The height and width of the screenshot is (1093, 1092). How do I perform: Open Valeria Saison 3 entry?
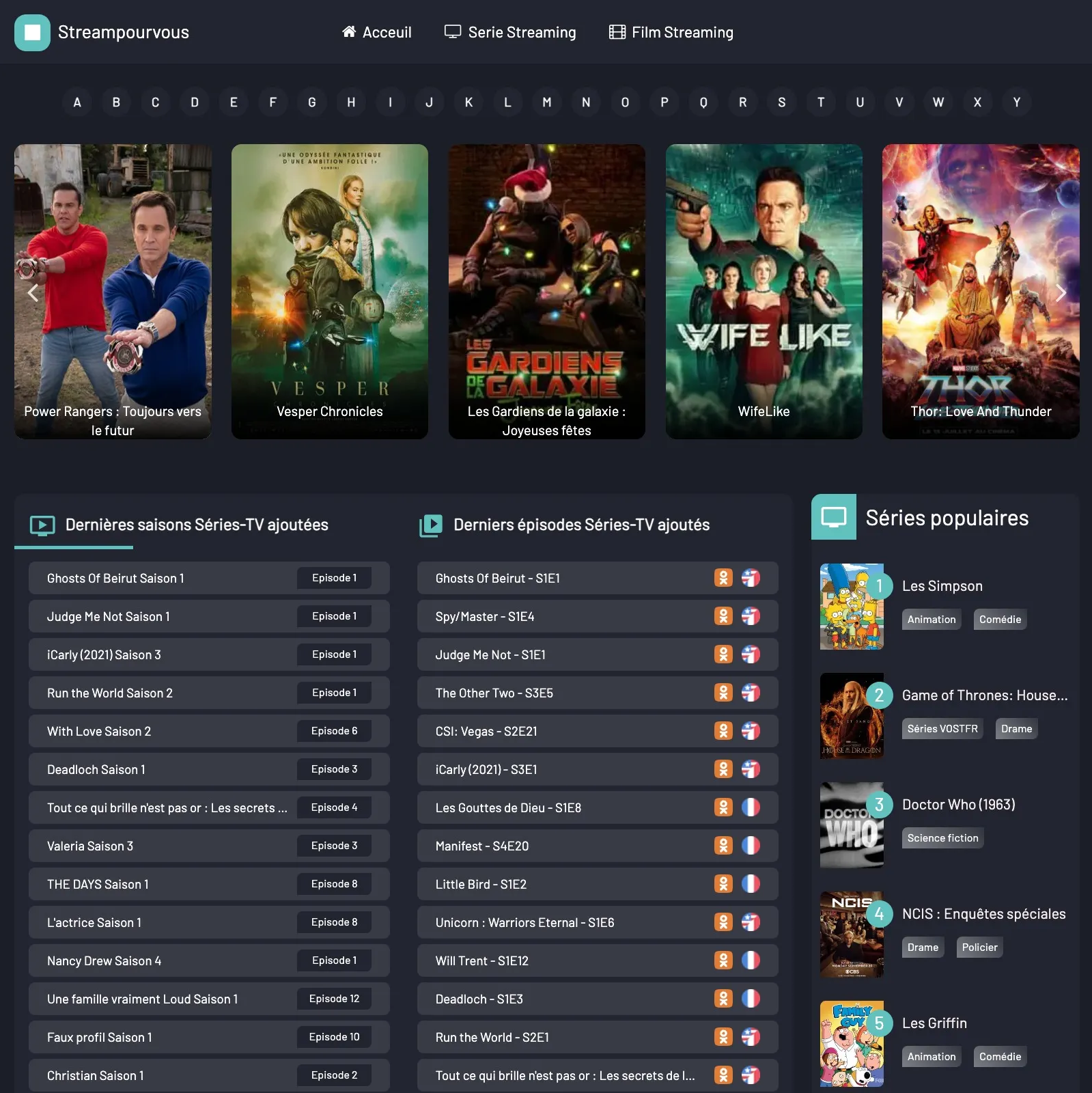point(209,846)
